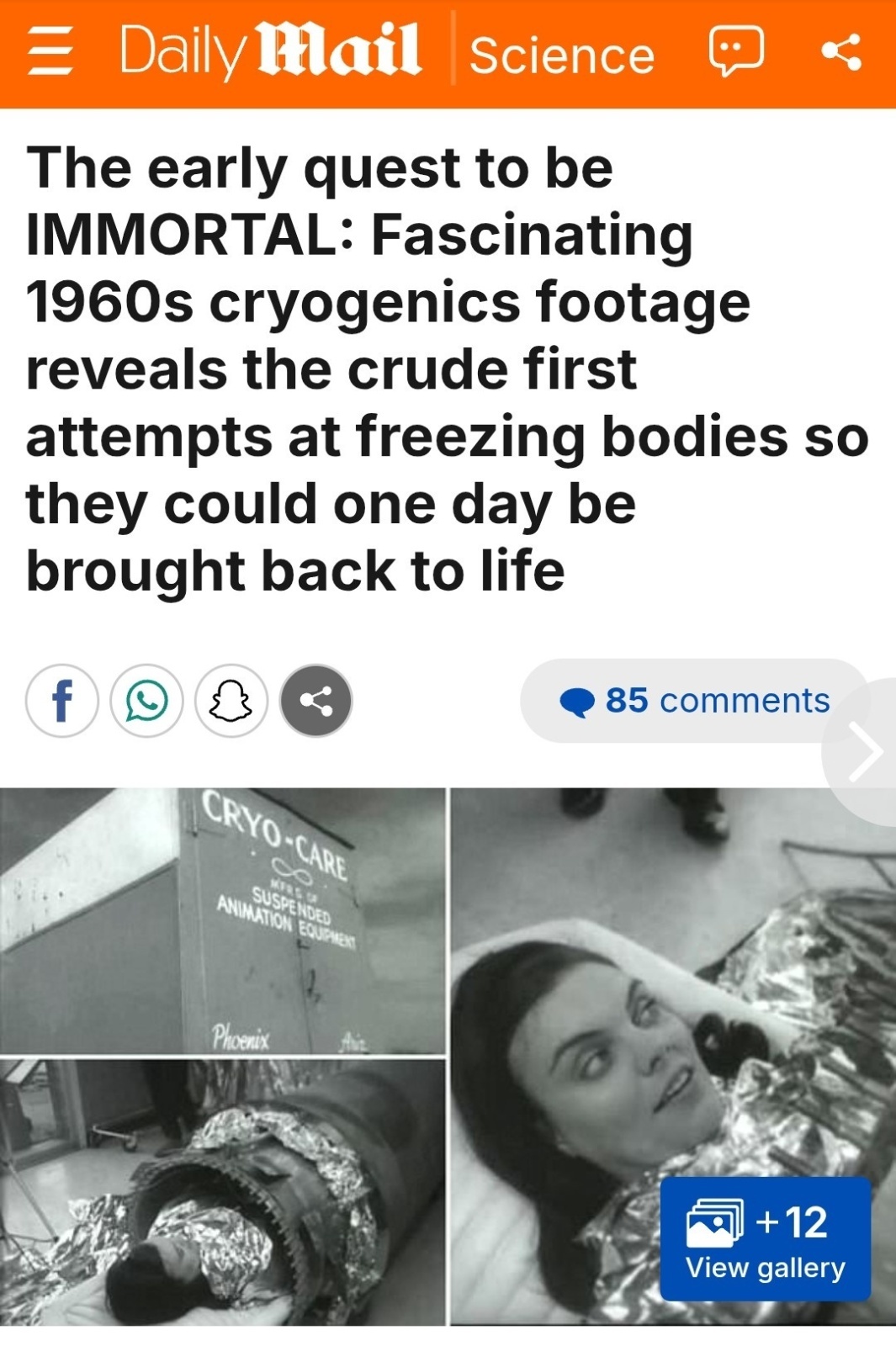Tap the share icon in orange header
This screenshot has width=896, height=1346.
(841, 52)
